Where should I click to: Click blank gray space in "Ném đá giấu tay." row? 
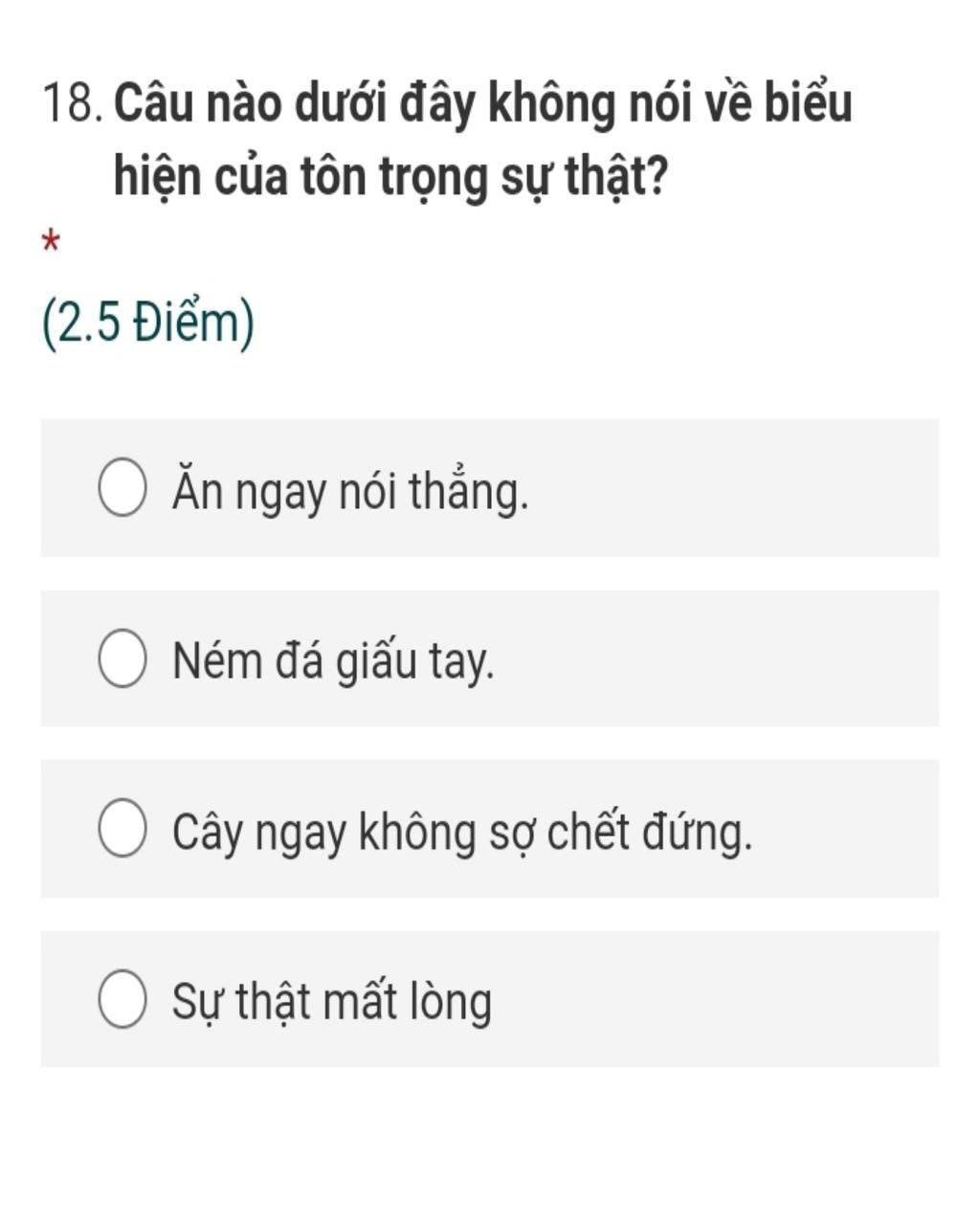727,658
